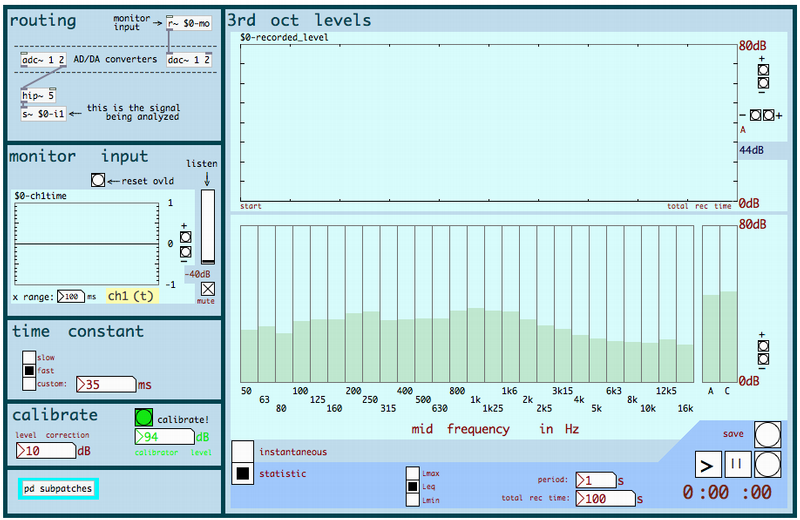Click the play arrow button
Image resolution: width=800 pixels, height=520 pixels.
[708, 464]
